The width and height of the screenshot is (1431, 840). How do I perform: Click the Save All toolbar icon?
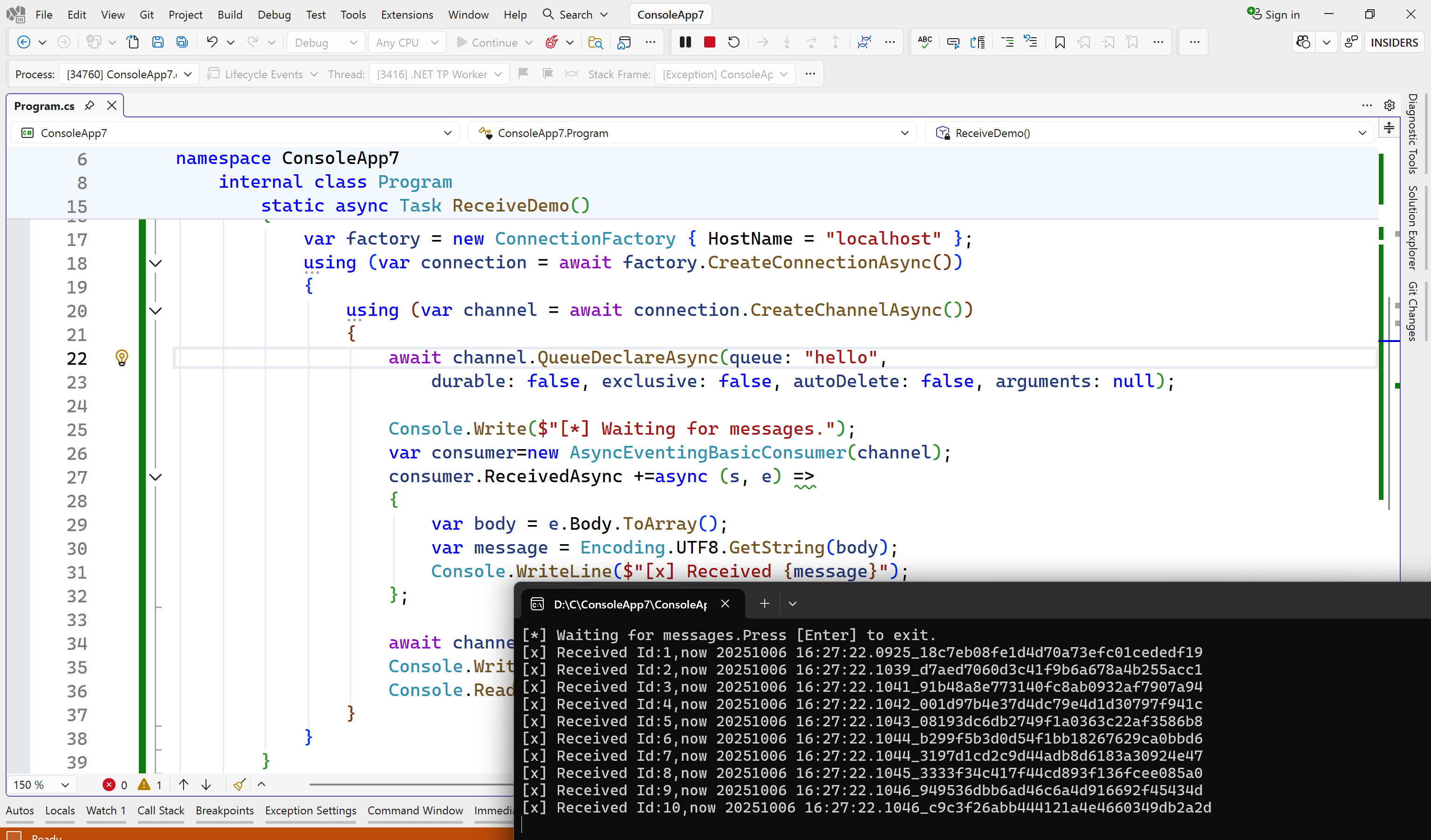click(182, 42)
